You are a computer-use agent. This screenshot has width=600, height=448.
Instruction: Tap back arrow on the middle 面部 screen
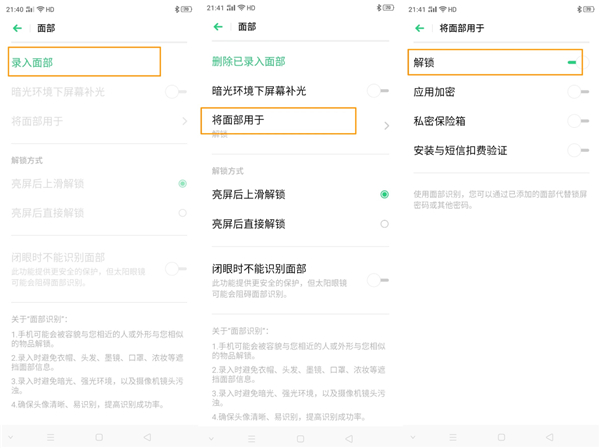(218, 27)
